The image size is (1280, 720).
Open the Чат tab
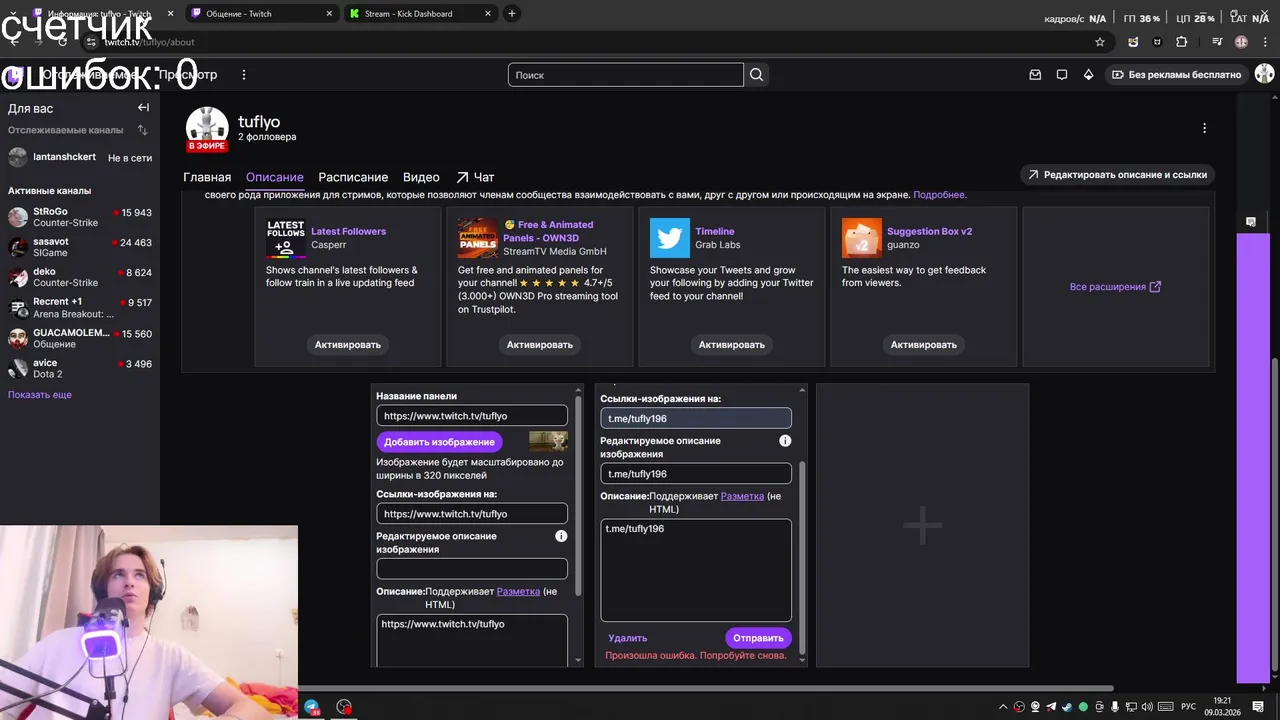pyautogui.click(x=475, y=177)
